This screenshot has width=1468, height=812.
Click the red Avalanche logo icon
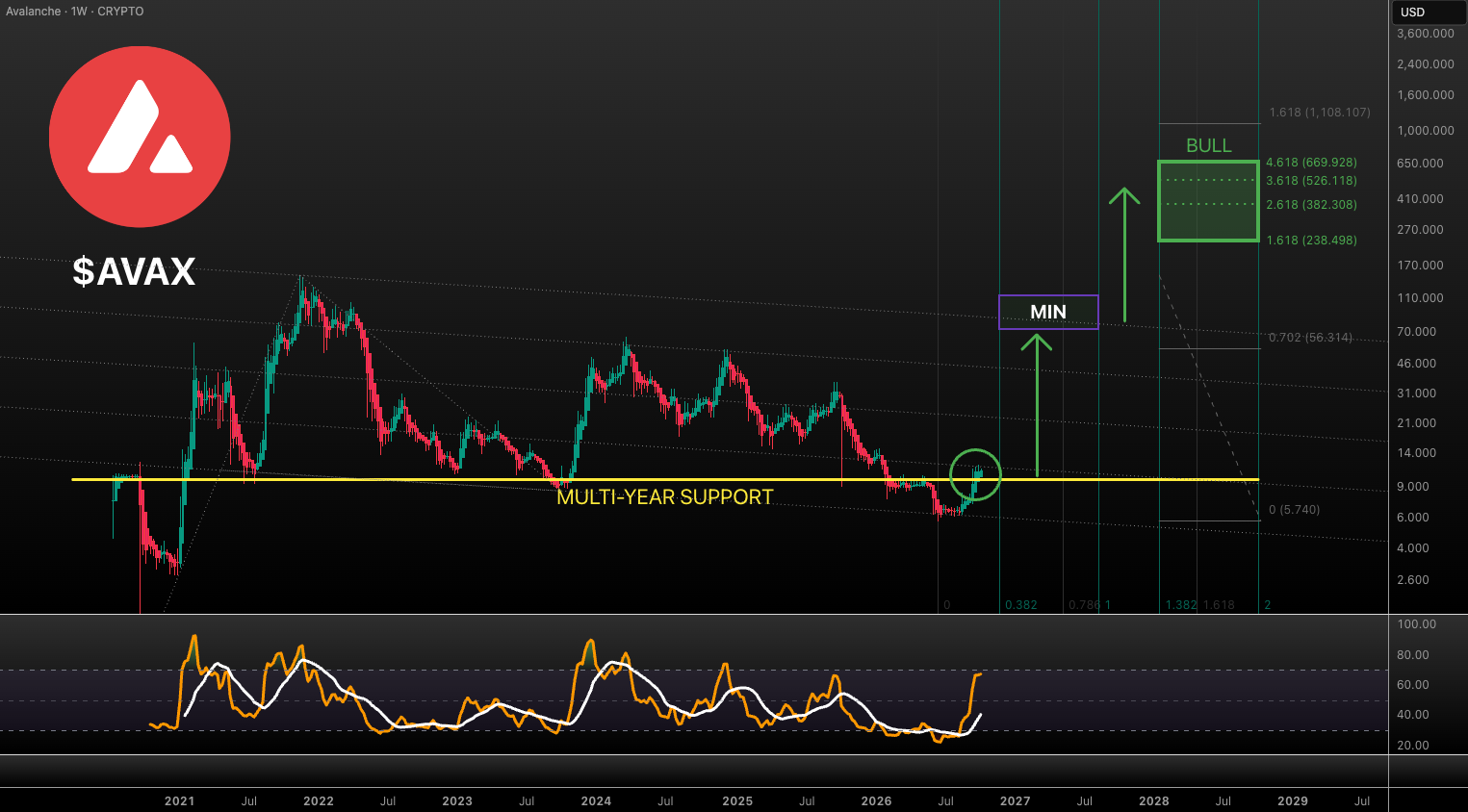pos(140,137)
